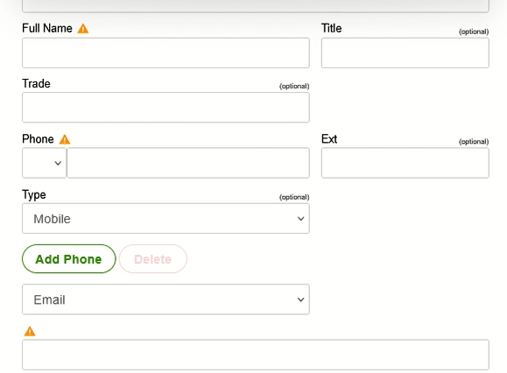Focus the Full Name text field

click(x=166, y=53)
